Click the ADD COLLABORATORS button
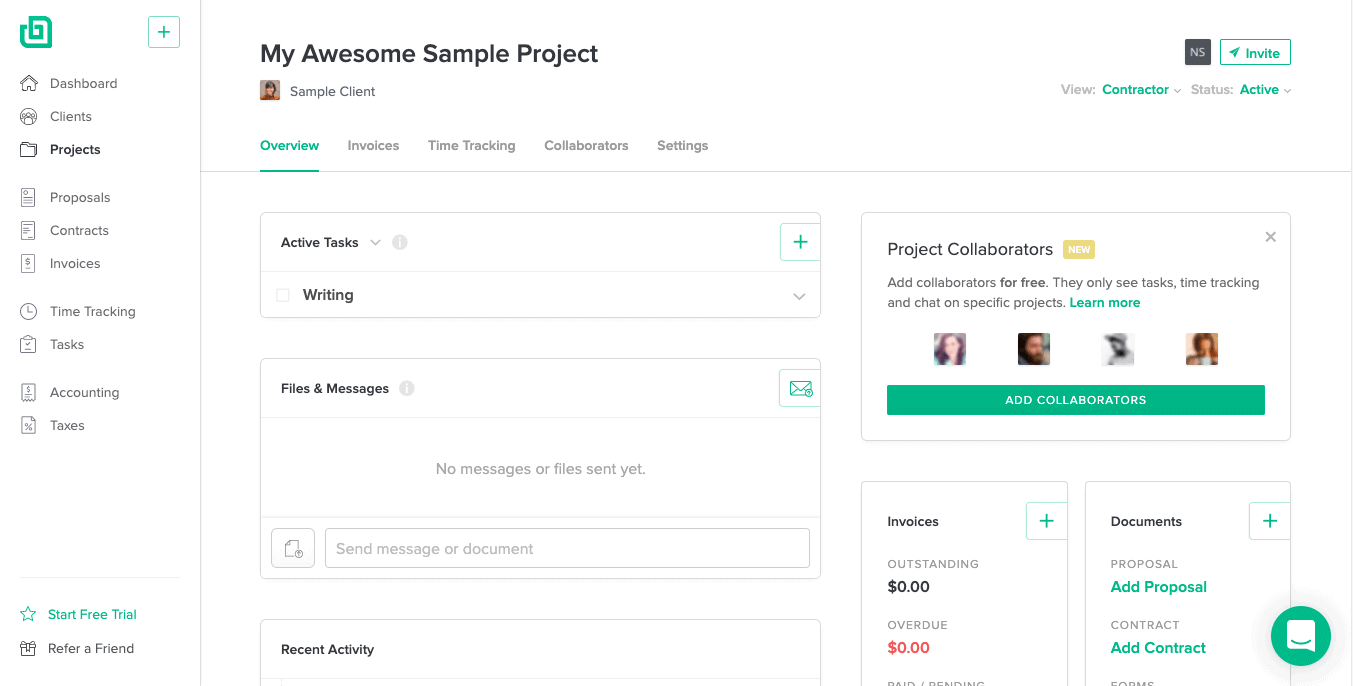1353x686 pixels. click(1076, 400)
